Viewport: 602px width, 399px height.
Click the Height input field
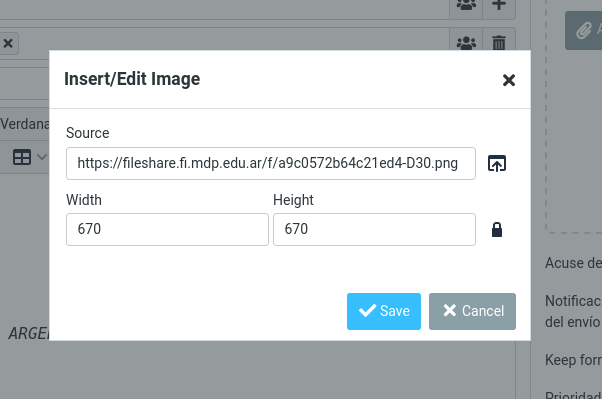(374, 229)
